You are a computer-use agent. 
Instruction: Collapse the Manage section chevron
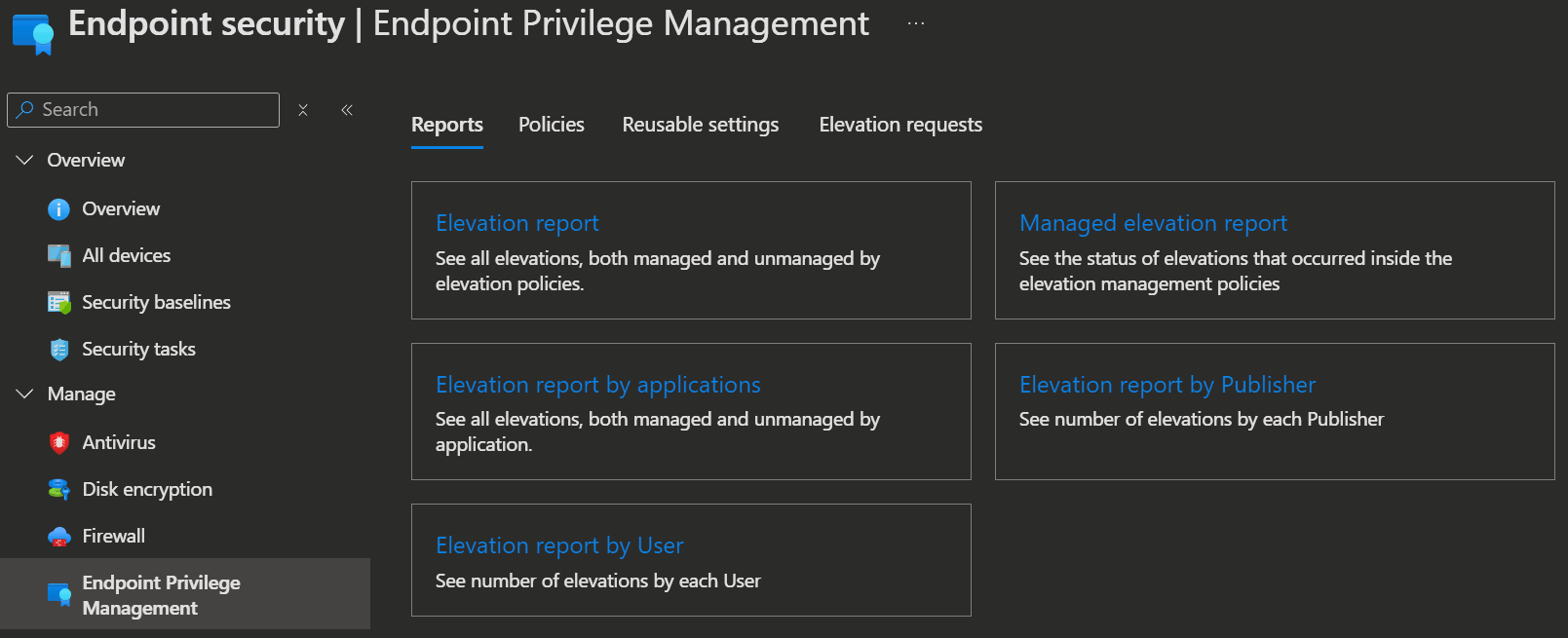24,394
